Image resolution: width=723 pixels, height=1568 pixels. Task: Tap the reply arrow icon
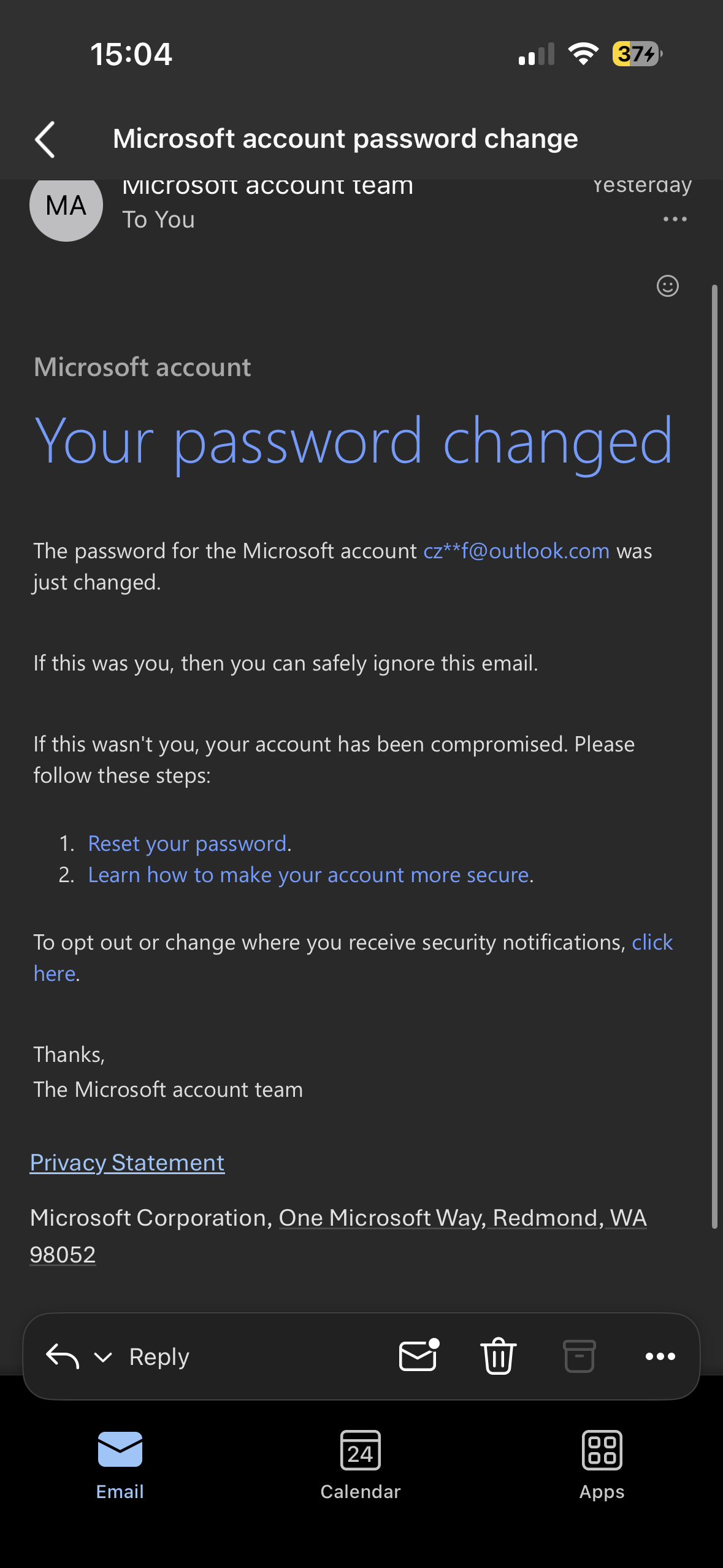tap(63, 1356)
